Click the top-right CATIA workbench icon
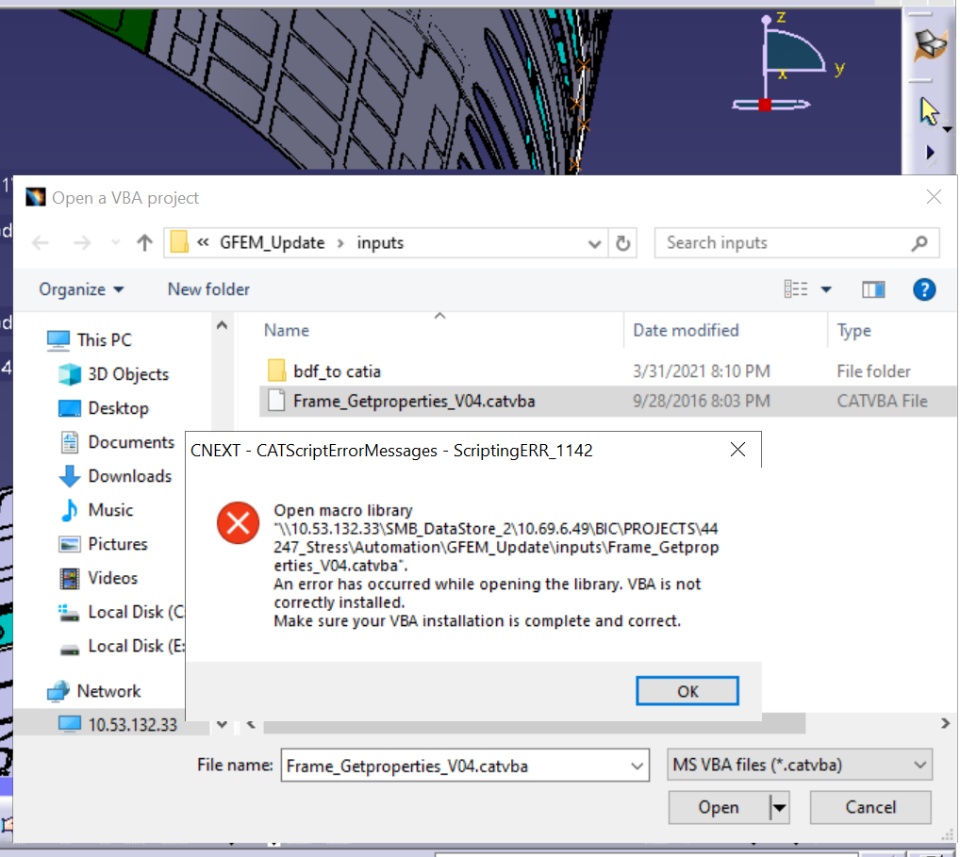Viewport: 960px width, 857px height. (x=930, y=45)
